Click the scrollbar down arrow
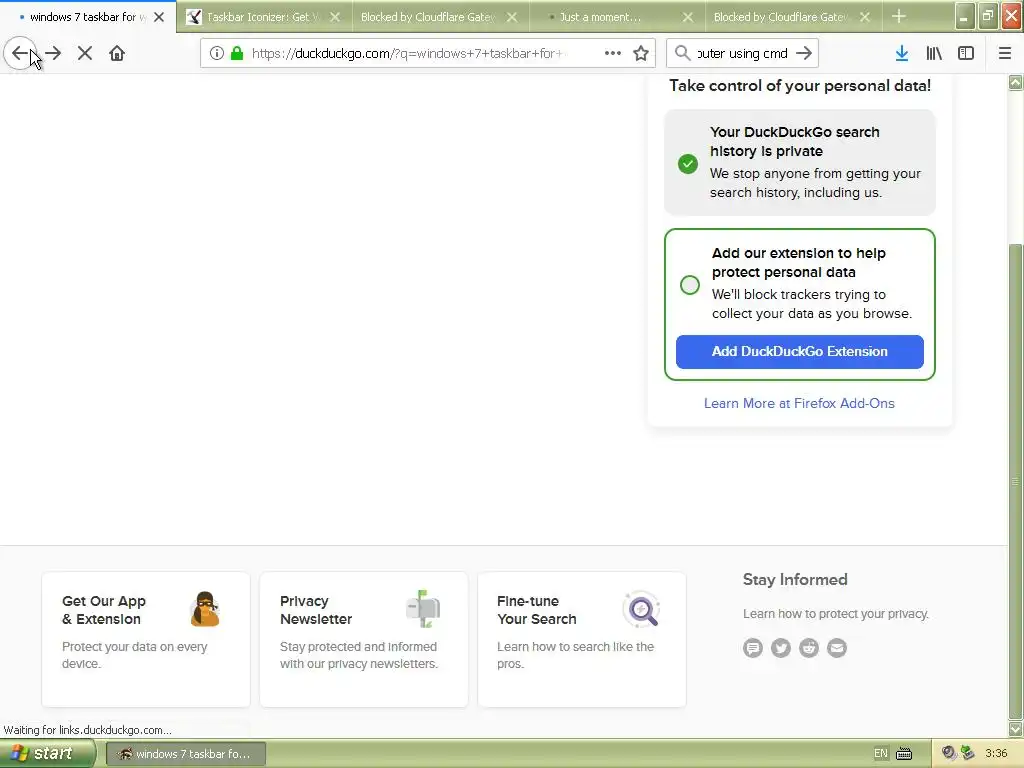Viewport: 1024px width, 768px height. (1016, 729)
